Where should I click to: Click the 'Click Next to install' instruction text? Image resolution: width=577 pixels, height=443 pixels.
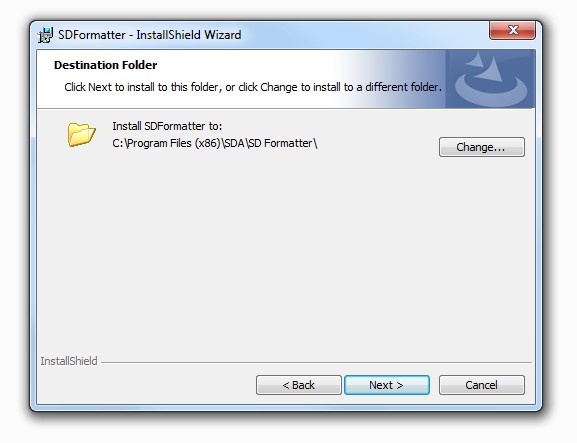(253, 87)
